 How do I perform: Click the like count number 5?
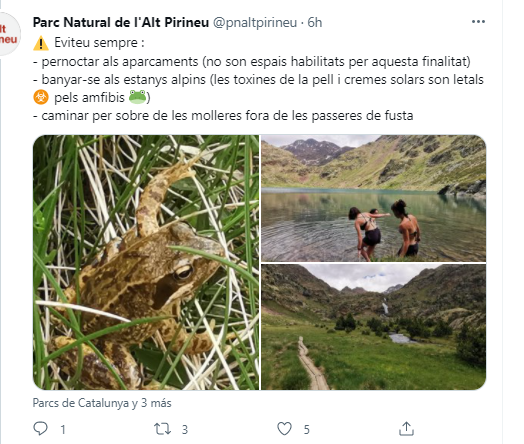click(x=306, y=429)
